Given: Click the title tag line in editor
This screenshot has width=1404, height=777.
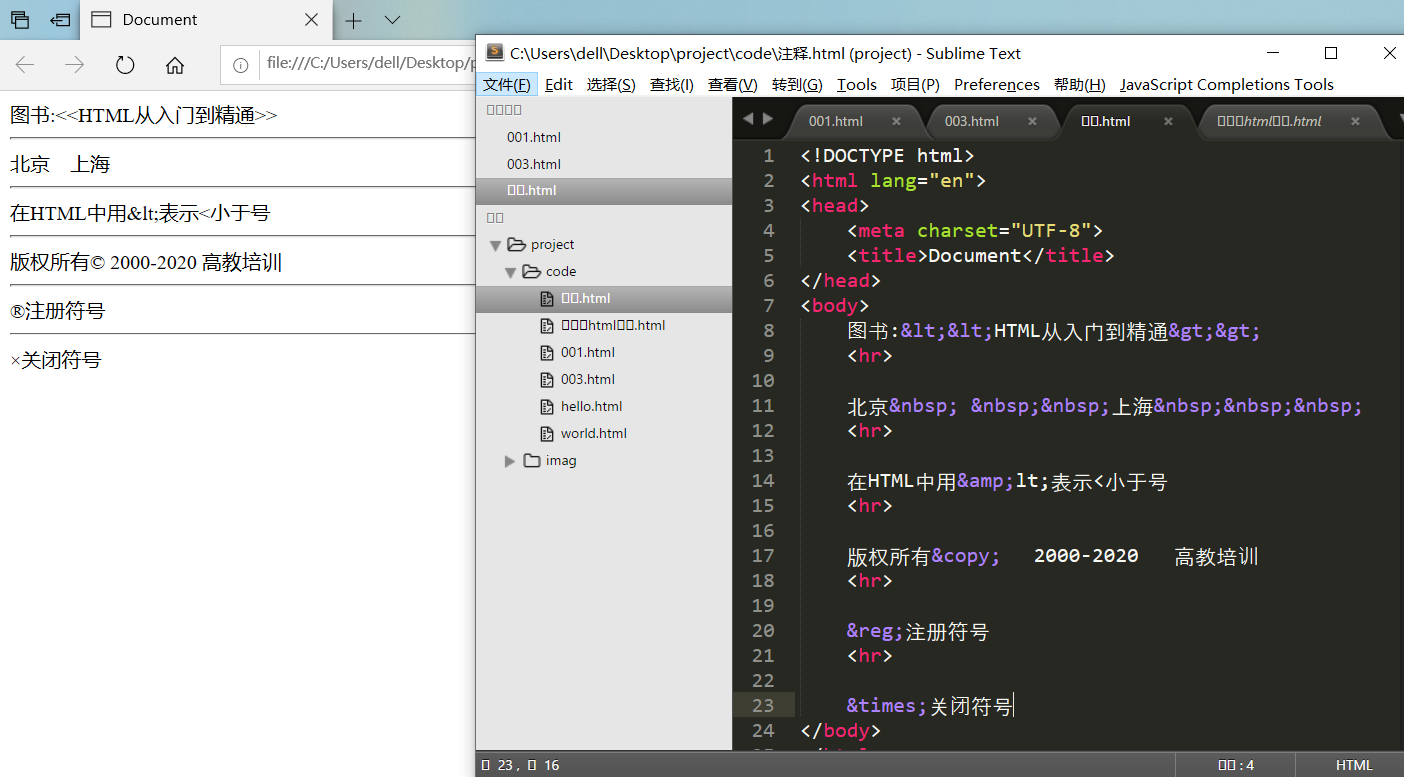Looking at the screenshot, I should click(x=980, y=255).
